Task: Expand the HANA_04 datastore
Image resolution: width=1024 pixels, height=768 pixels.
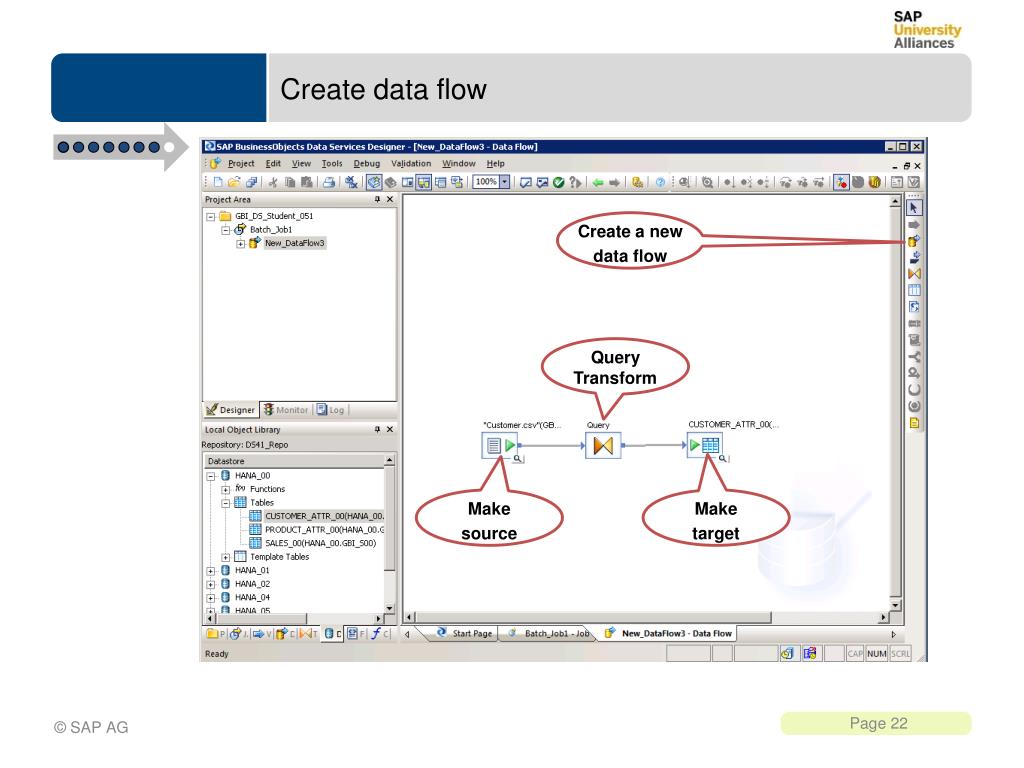Action: 210,598
